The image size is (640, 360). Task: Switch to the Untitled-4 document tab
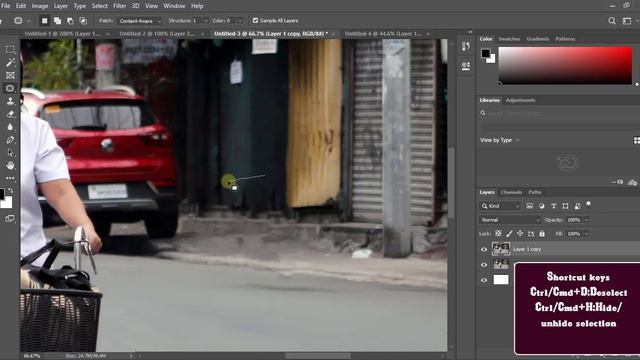(x=383, y=34)
